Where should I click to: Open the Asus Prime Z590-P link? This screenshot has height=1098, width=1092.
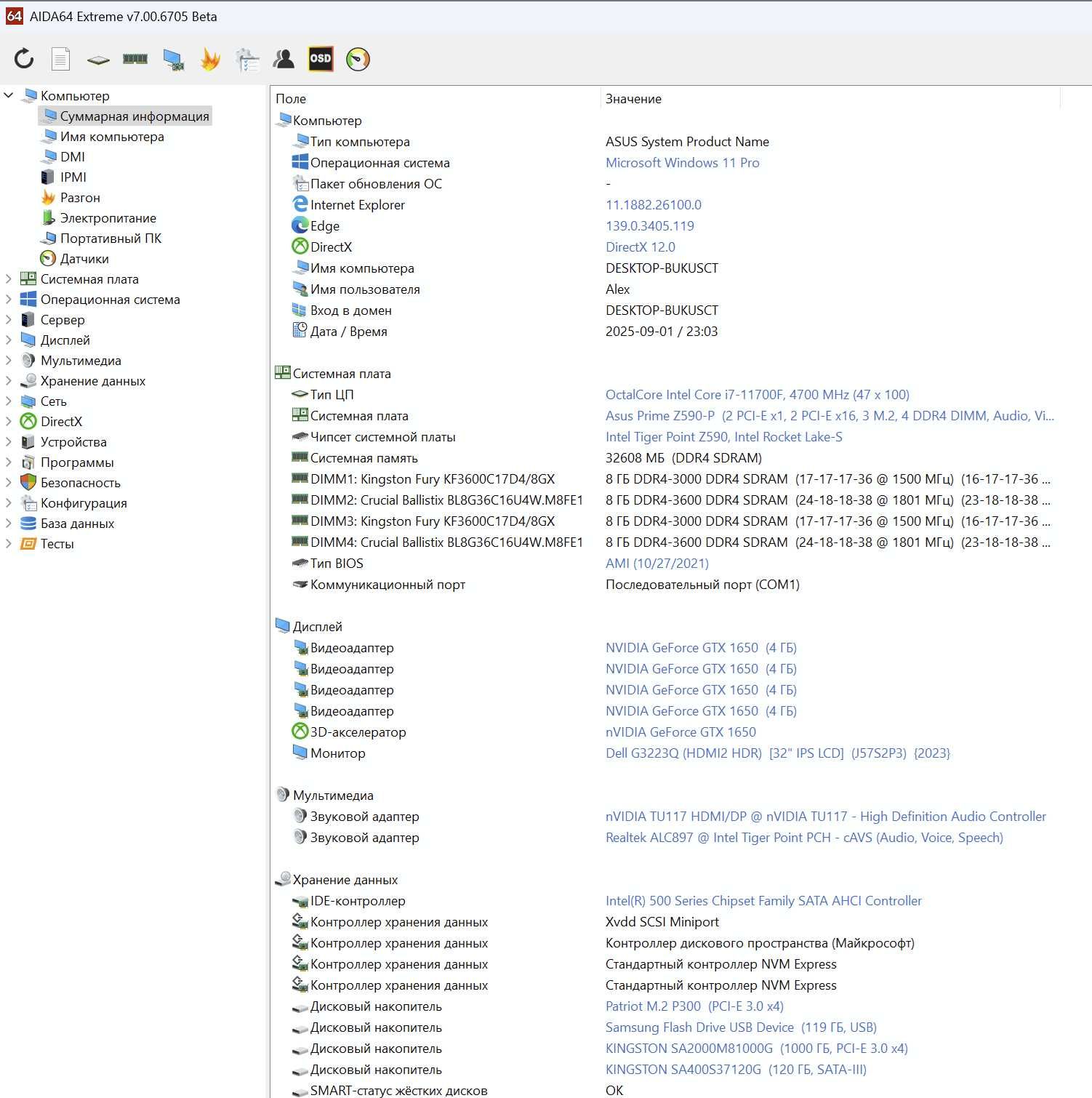(830, 415)
